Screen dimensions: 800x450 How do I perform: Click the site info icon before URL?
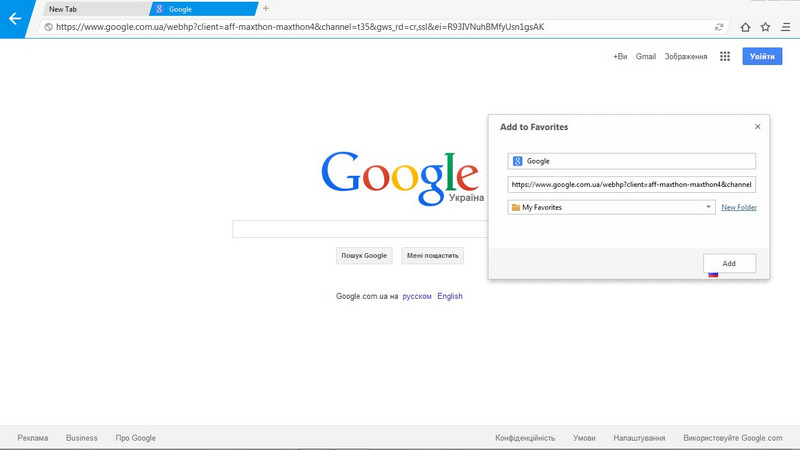[x=48, y=27]
